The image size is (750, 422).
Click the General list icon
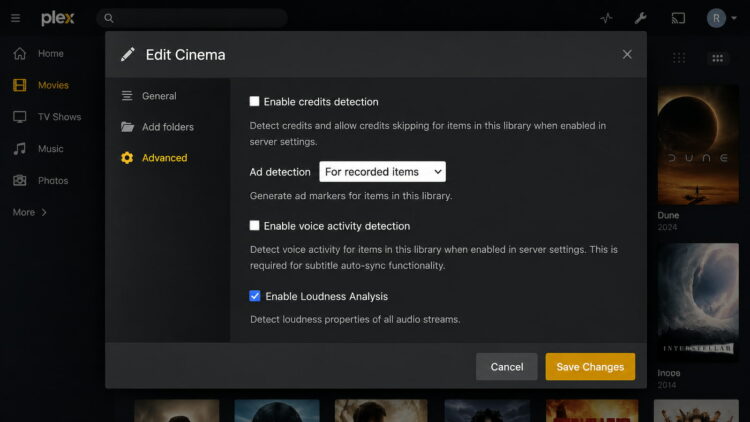click(127, 96)
